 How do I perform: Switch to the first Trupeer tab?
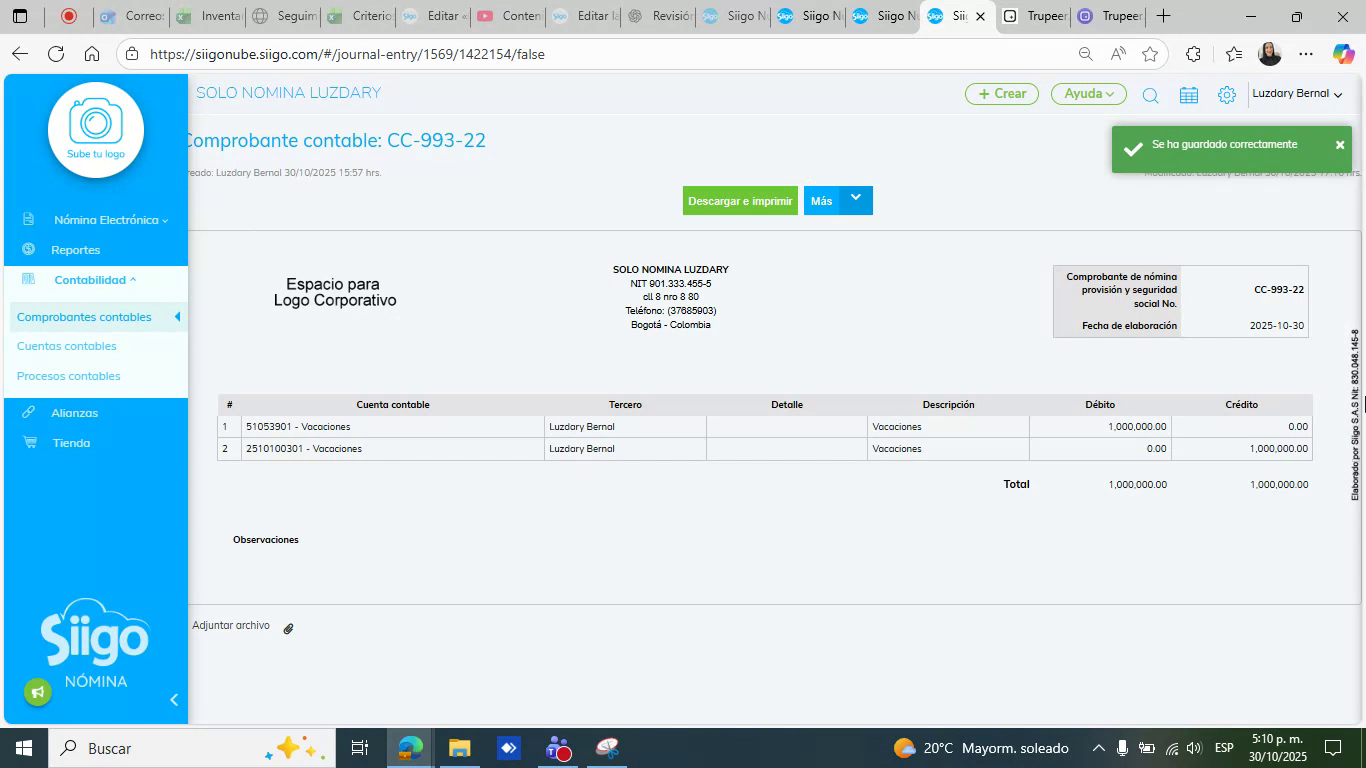(x=1034, y=16)
